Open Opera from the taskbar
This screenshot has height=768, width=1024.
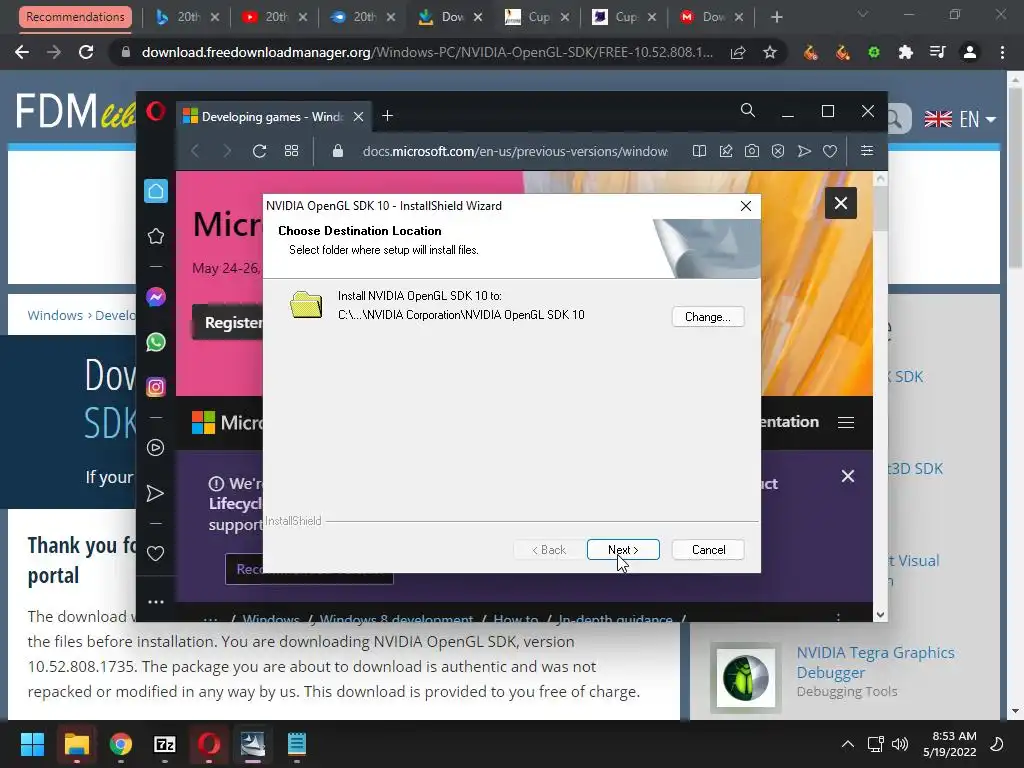coord(208,744)
